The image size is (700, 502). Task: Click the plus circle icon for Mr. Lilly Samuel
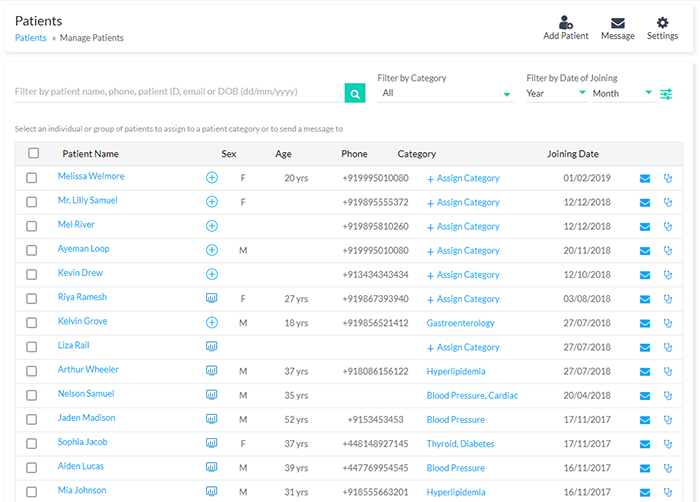(x=212, y=202)
